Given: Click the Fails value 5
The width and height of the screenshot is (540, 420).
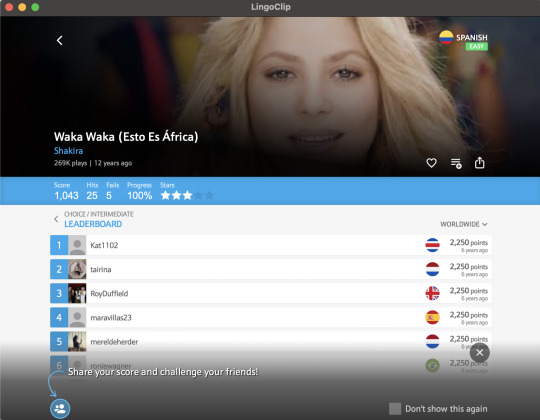Looking at the screenshot, I should pos(109,196).
